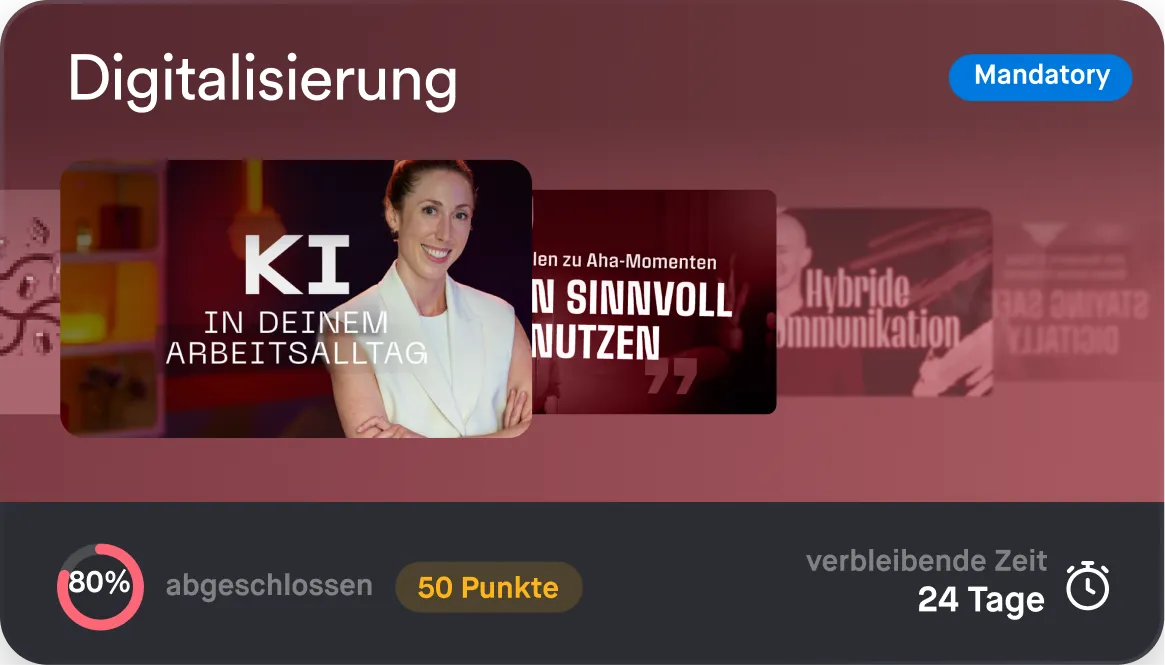The image size is (1165, 665).
Task: Click the verbleibende Zeit label
Action: tap(927, 560)
